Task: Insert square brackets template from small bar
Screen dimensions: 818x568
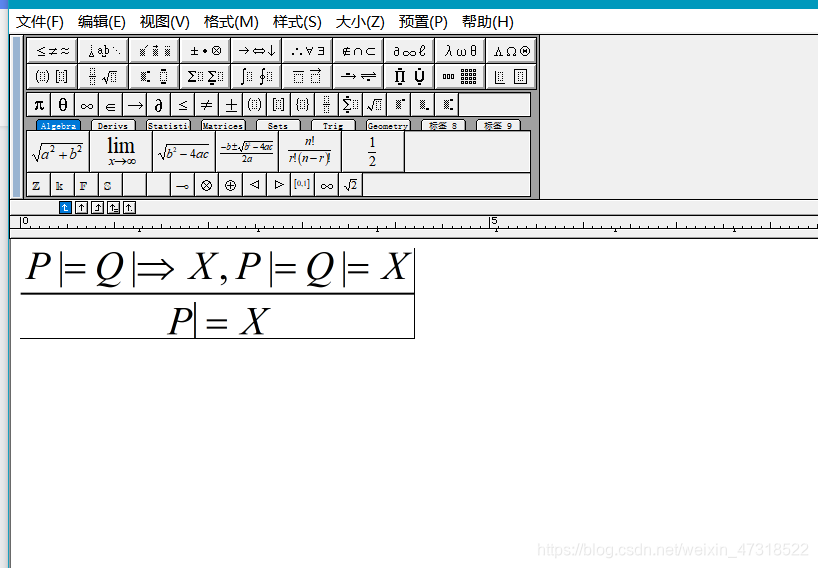Action: (x=279, y=105)
